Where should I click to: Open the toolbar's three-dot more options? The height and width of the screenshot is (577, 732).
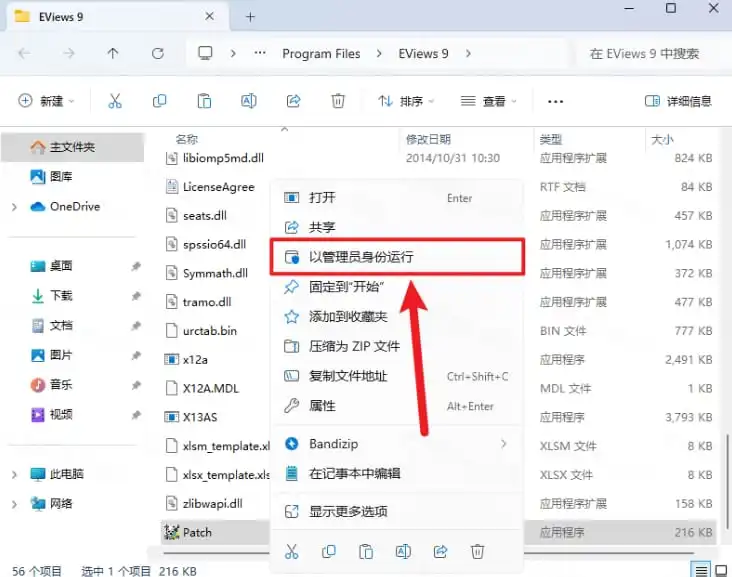(x=555, y=101)
